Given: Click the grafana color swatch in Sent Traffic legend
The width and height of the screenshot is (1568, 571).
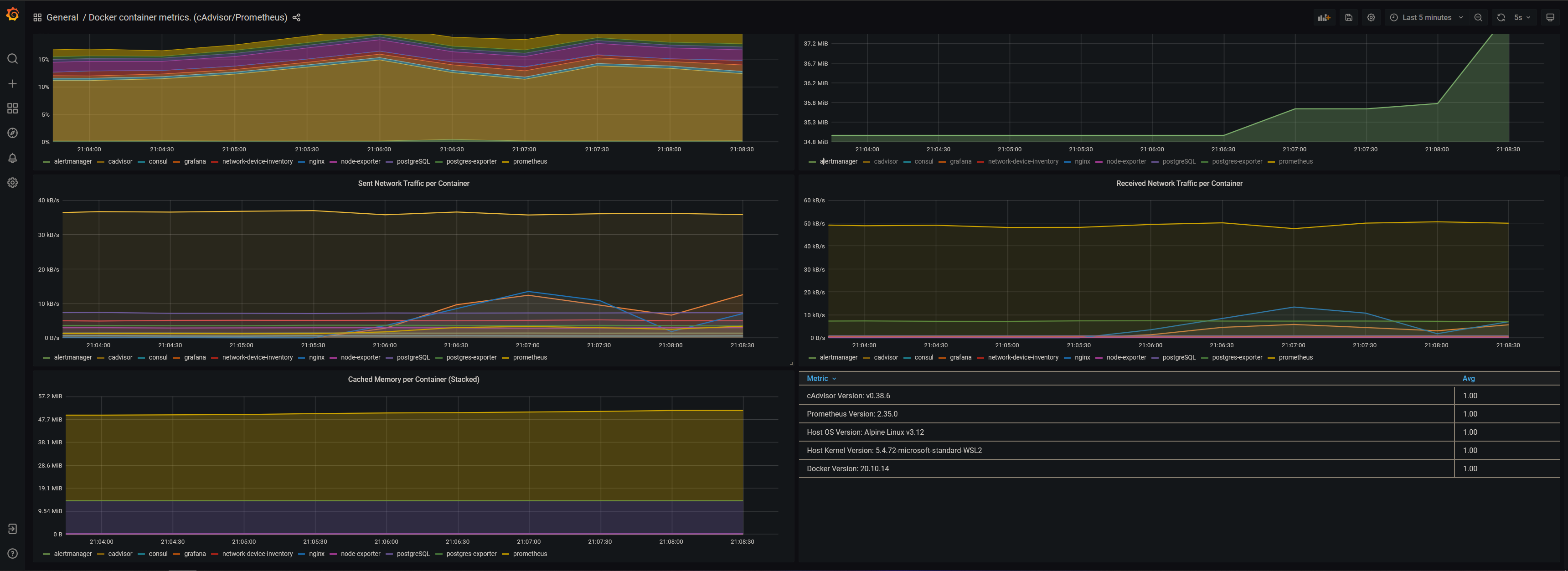Looking at the screenshot, I should tap(176, 358).
